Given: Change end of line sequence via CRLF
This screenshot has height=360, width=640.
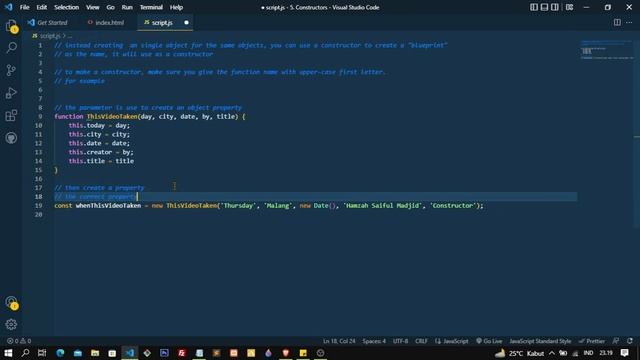Looking at the screenshot, I should click(x=421, y=341).
